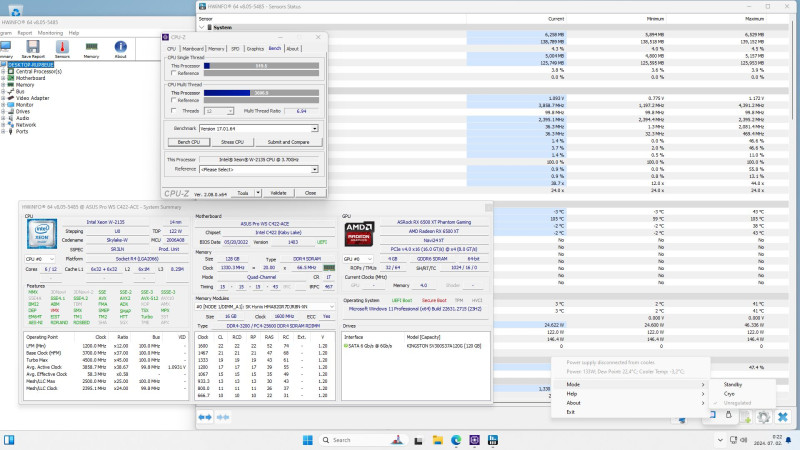
Task: Open HWiNFO taskbar icon
Action: point(493,440)
